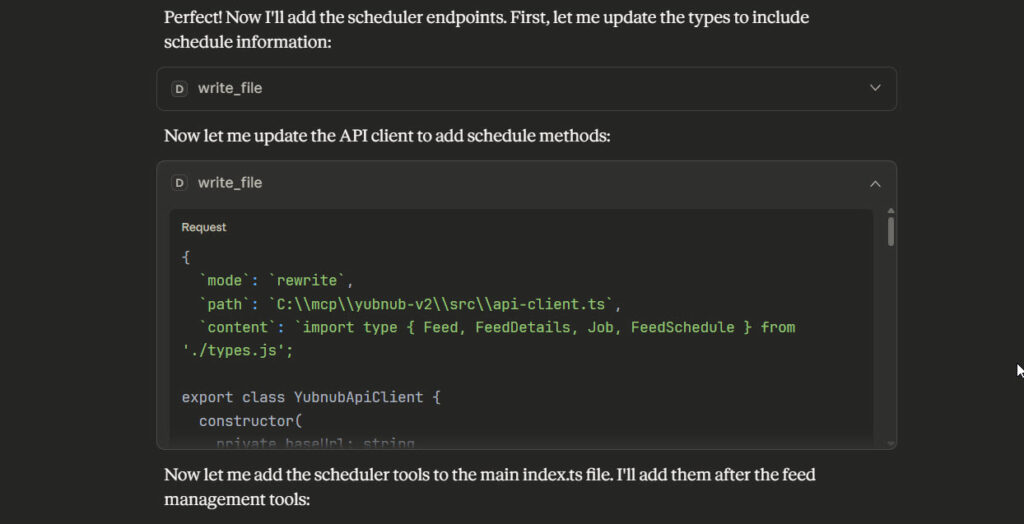Click the first write_file label

[x=230, y=88]
